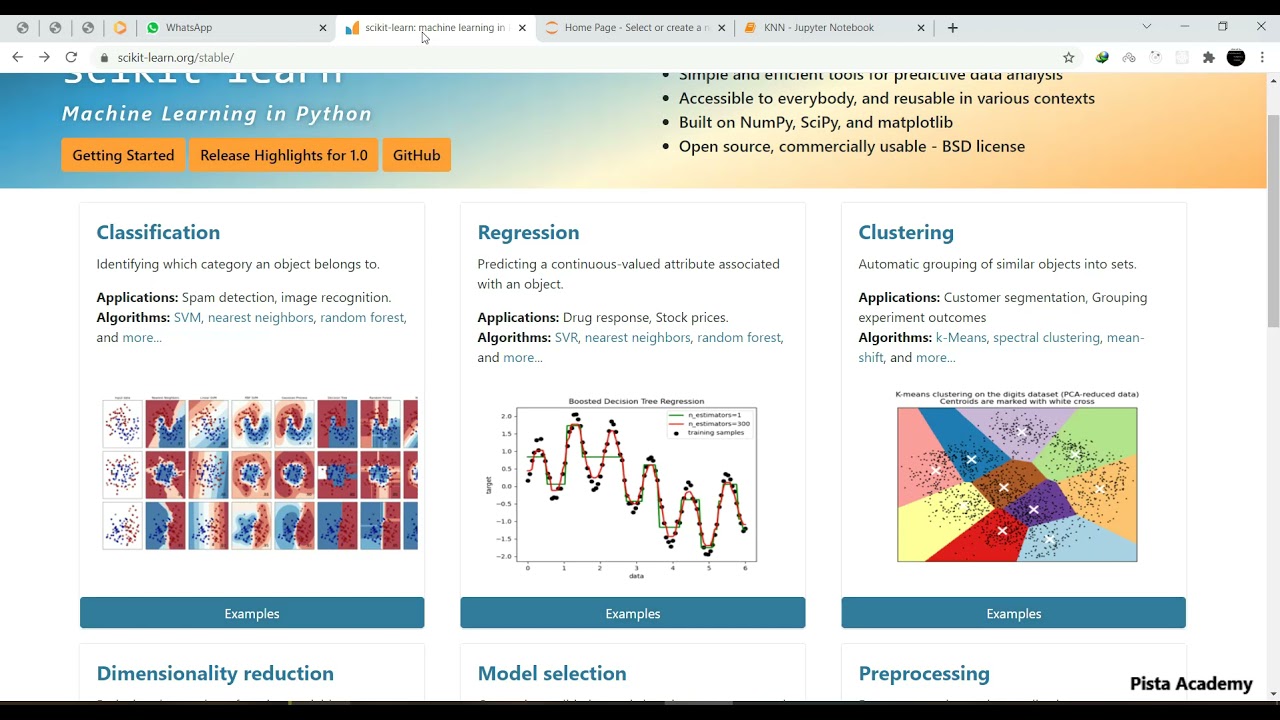Open the Chrome three-dot menu
The height and width of the screenshot is (720, 1280).
pyautogui.click(x=1263, y=58)
